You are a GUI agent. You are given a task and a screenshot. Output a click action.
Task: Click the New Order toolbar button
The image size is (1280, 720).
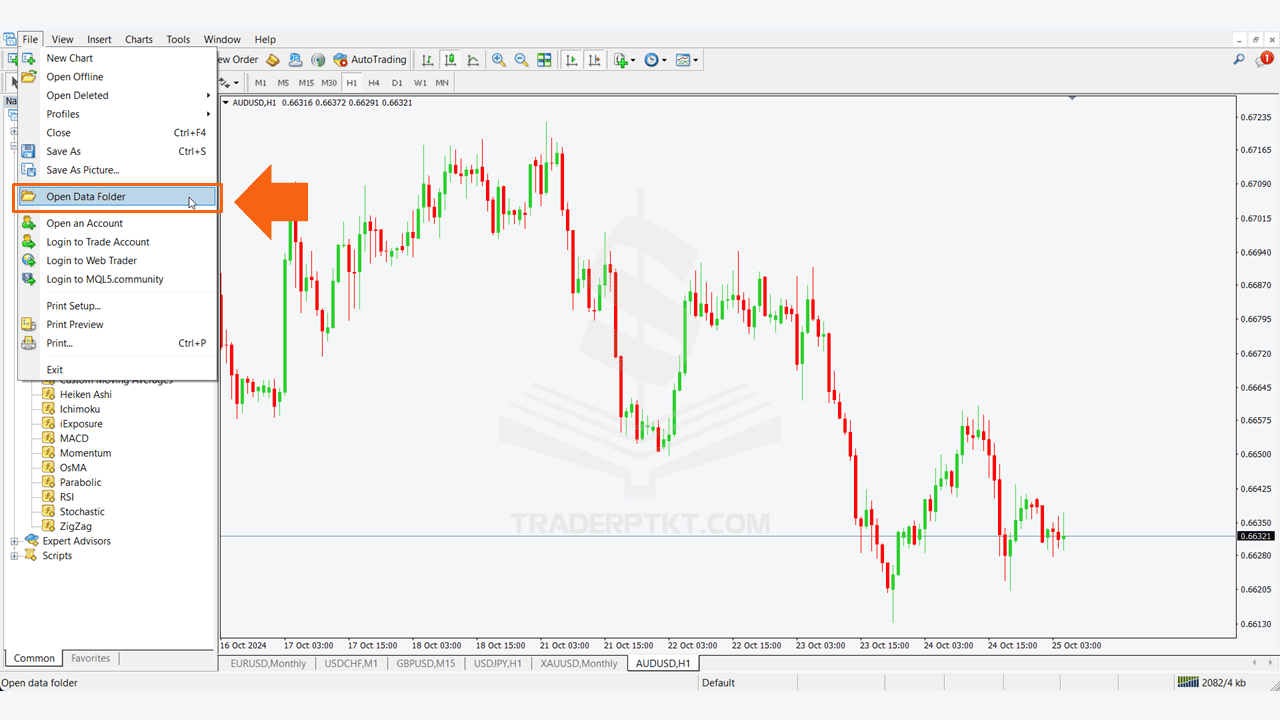(x=238, y=60)
